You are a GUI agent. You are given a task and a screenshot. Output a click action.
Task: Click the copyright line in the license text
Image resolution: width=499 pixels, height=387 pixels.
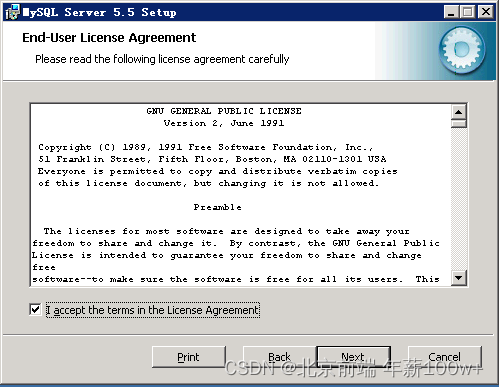click(x=205, y=147)
